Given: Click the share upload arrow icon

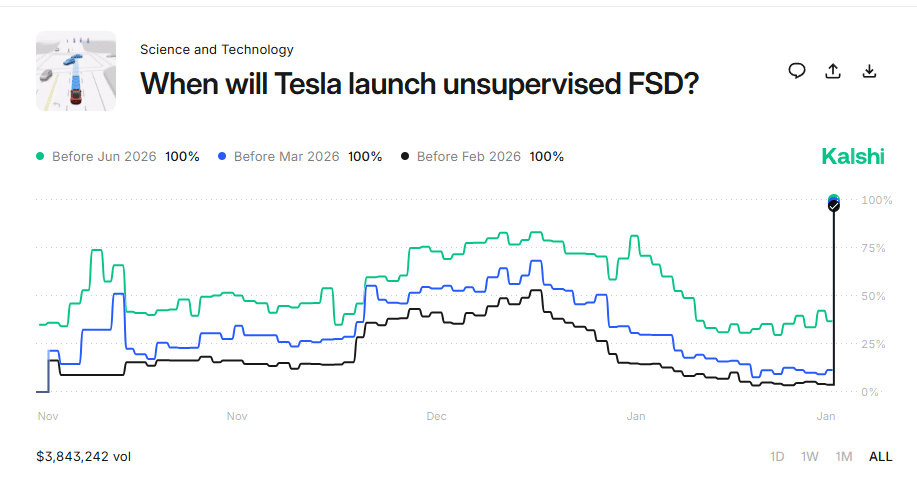Looking at the screenshot, I should [x=833, y=71].
